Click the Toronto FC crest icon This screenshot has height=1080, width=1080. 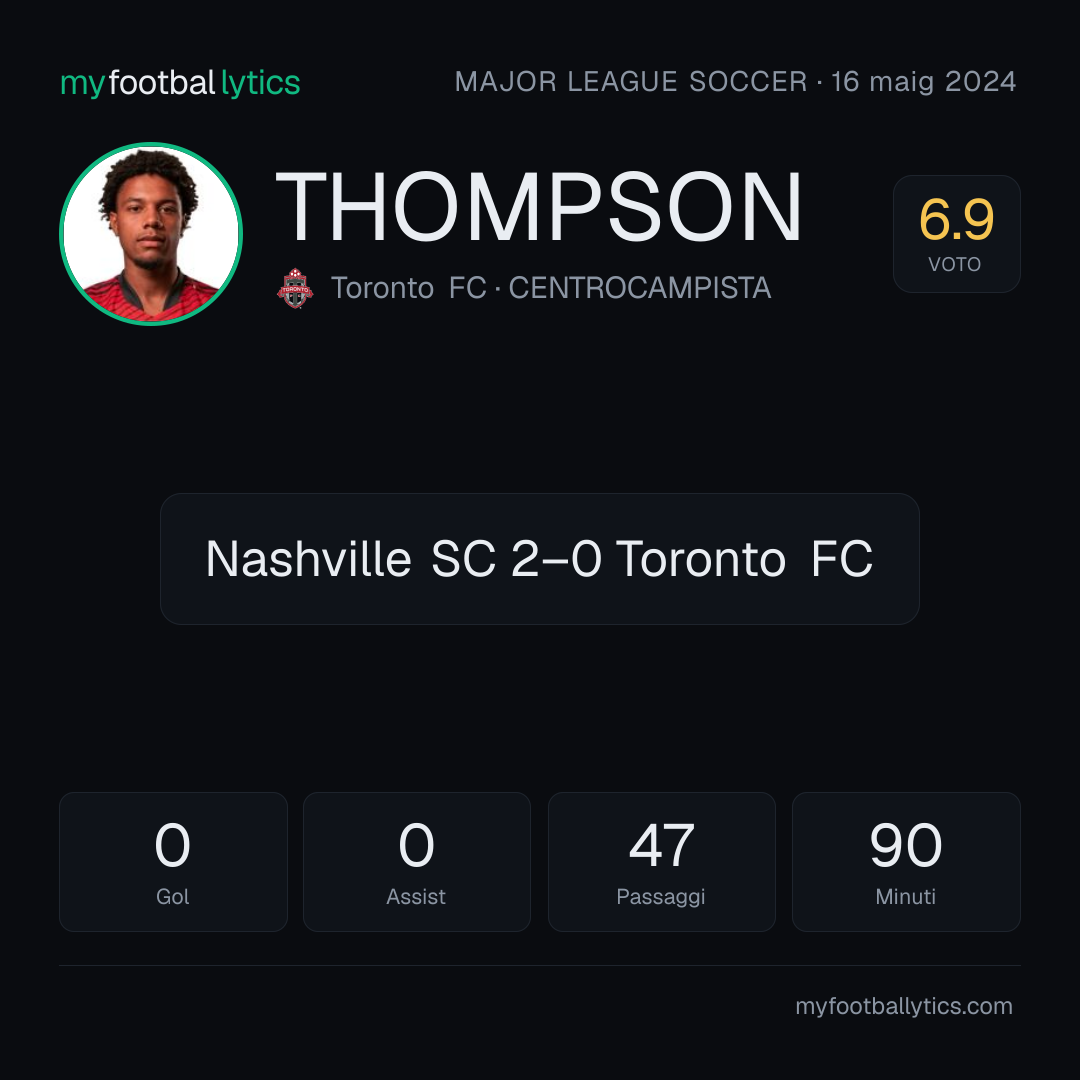click(x=295, y=288)
